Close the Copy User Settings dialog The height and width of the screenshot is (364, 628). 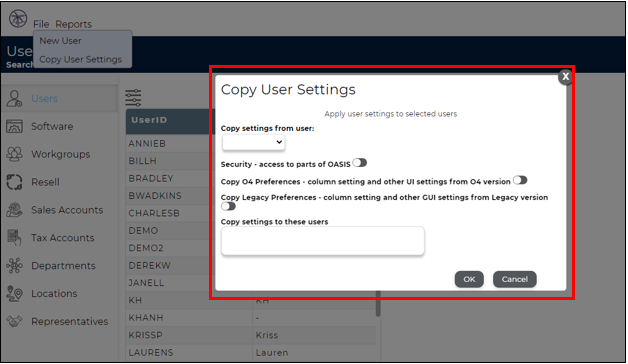coord(565,76)
